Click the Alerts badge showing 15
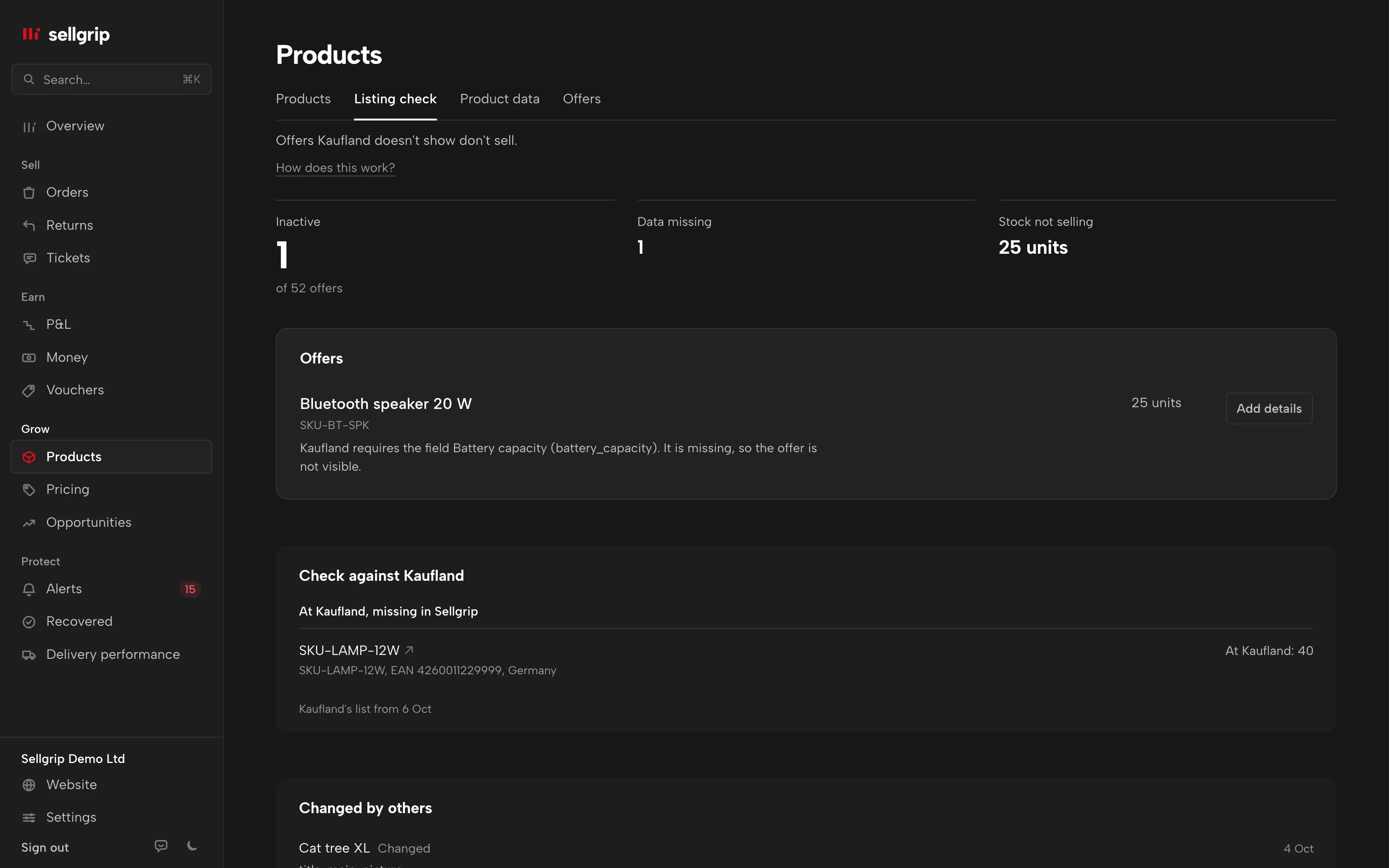1389x868 pixels. (x=190, y=589)
